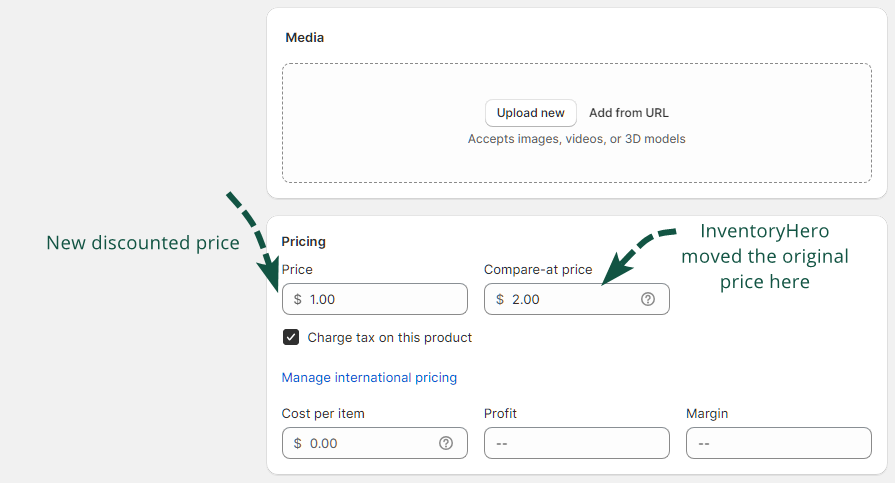This screenshot has height=483, width=895.
Task: Choose Add from URL for media
Action: pos(628,113)
